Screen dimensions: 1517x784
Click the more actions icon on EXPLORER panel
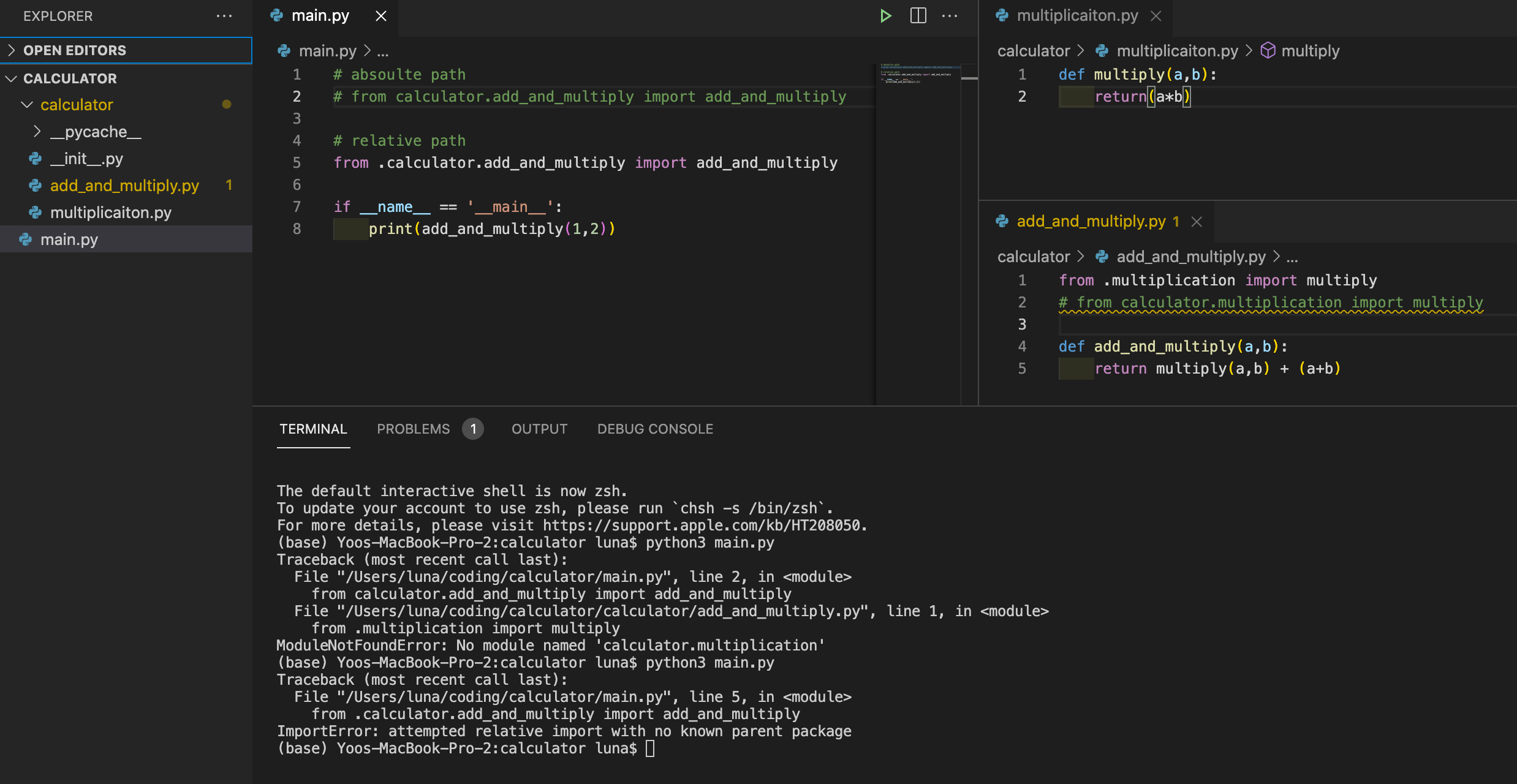pyautogui.click(x=223, y=17)
